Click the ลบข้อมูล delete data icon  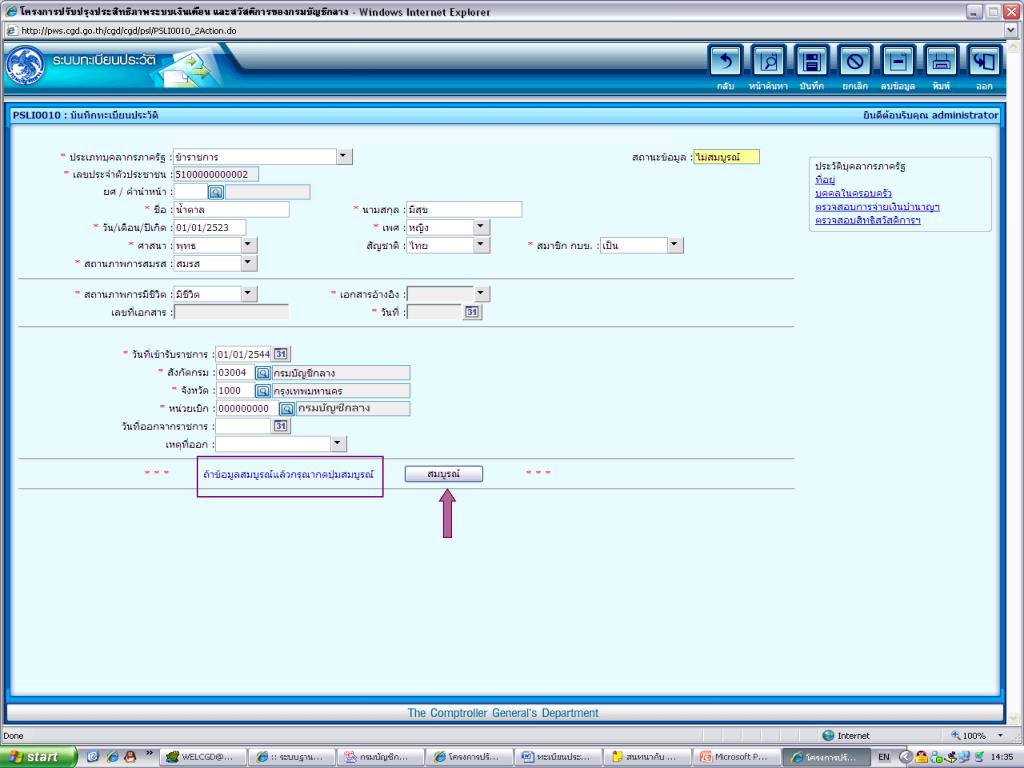click(898, 62)
